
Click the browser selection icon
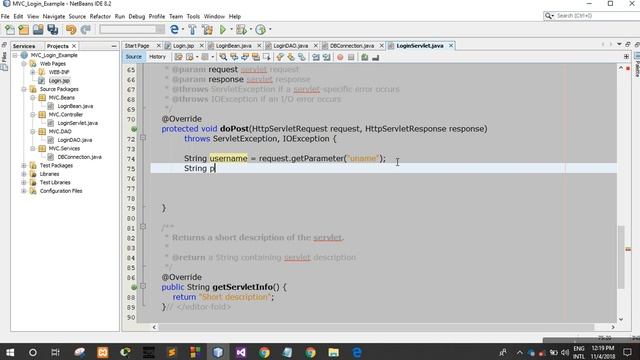click(174, 29)
